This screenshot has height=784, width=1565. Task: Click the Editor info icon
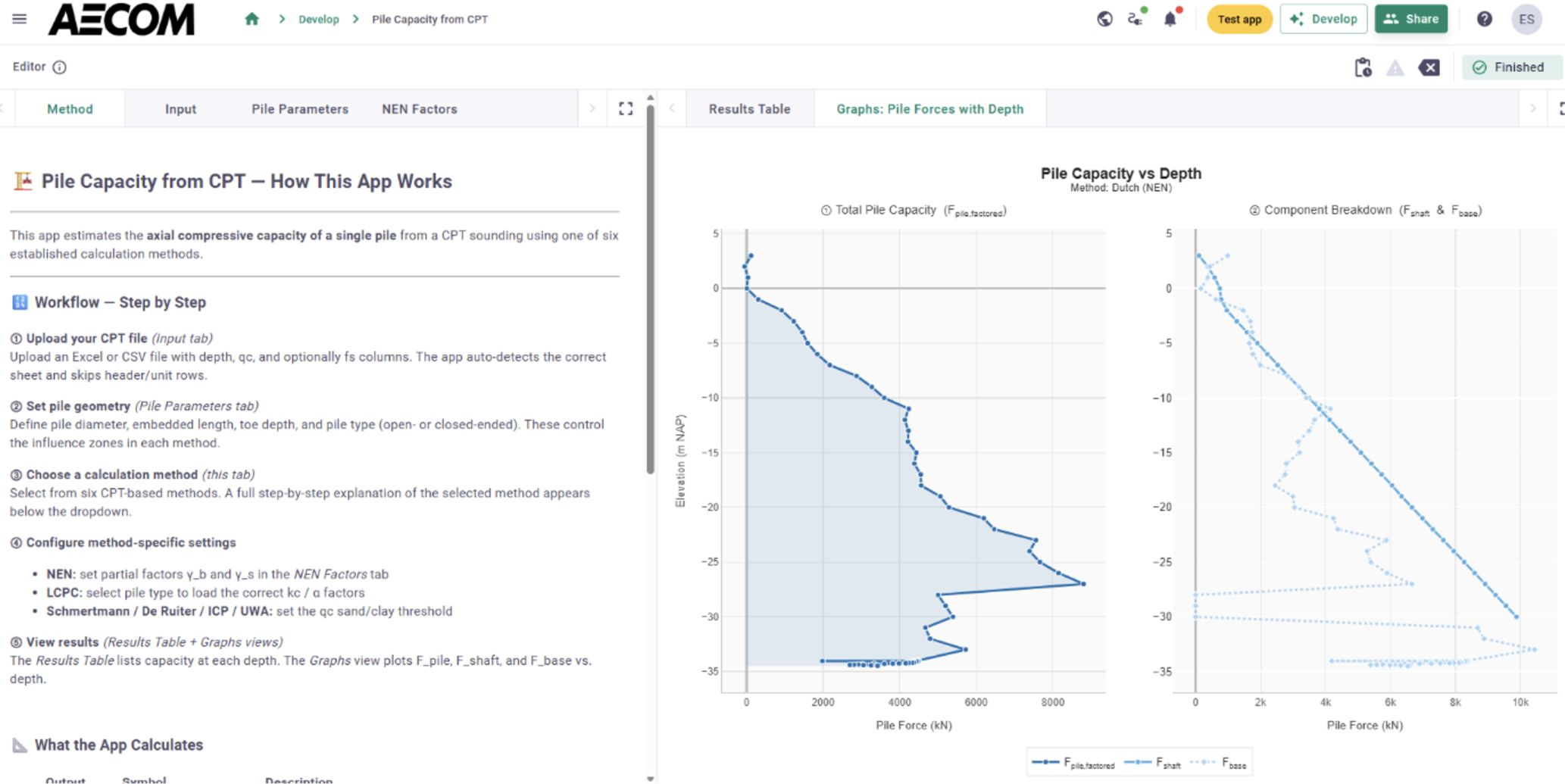point(60,67)
